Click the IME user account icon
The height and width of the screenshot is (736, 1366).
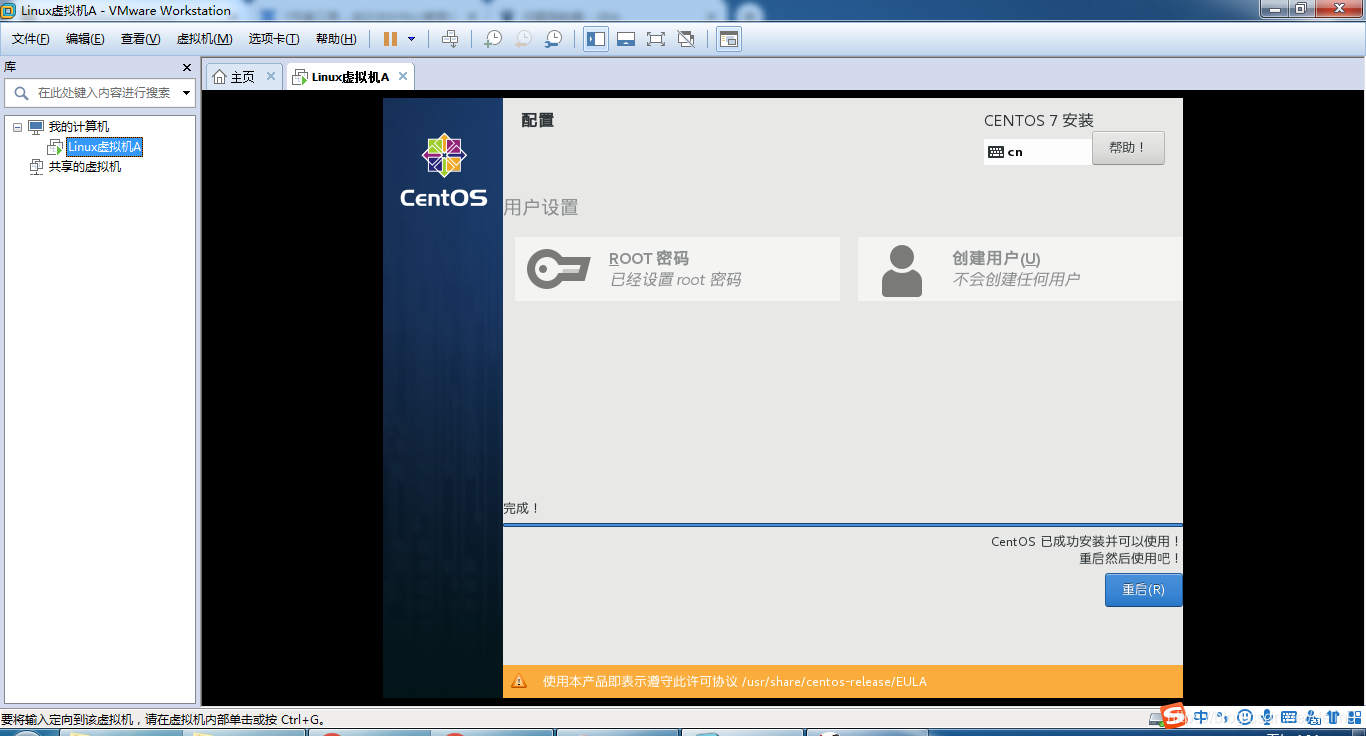1311,717
